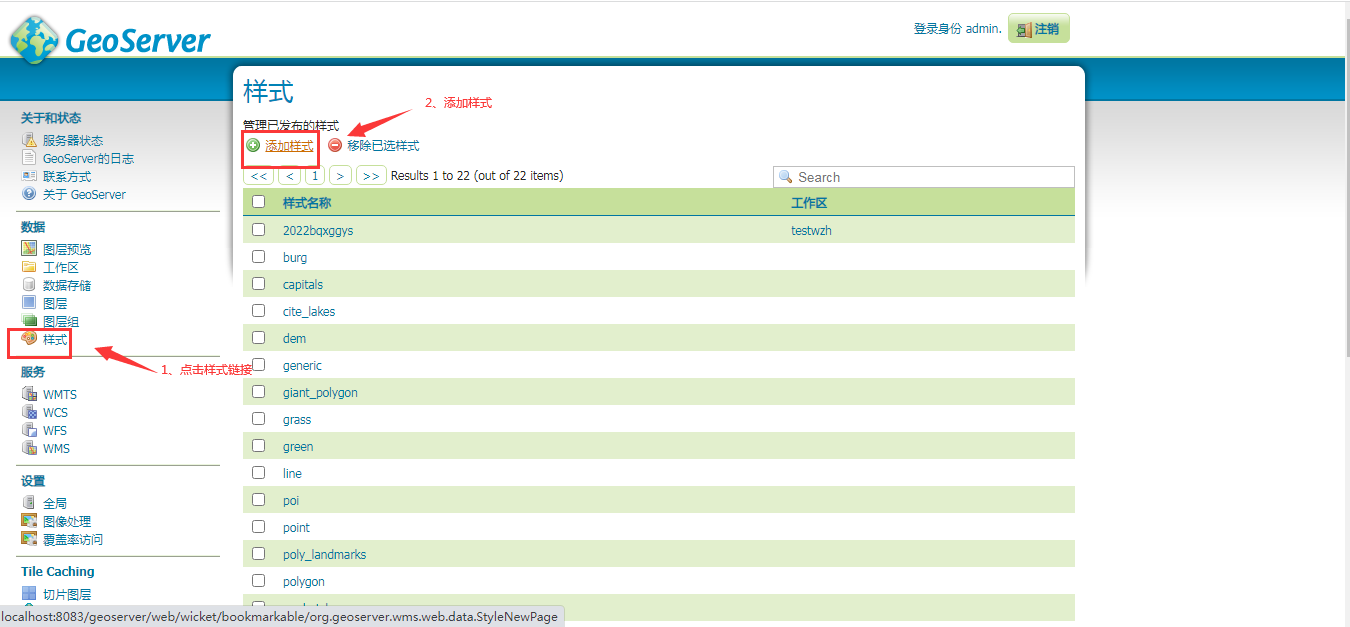Screen dimensions: 1350x627
Task: Click the server status icon
Action: click(29, 140)
